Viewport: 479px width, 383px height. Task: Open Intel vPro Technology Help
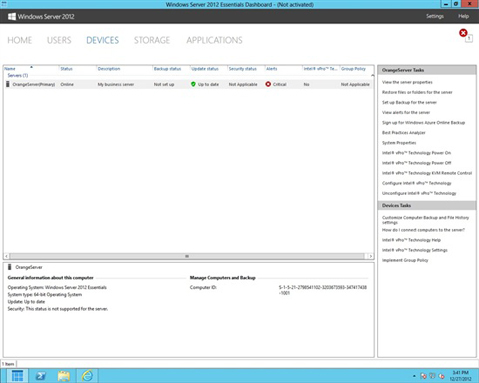pyautogui.click(x=411, y=240)
